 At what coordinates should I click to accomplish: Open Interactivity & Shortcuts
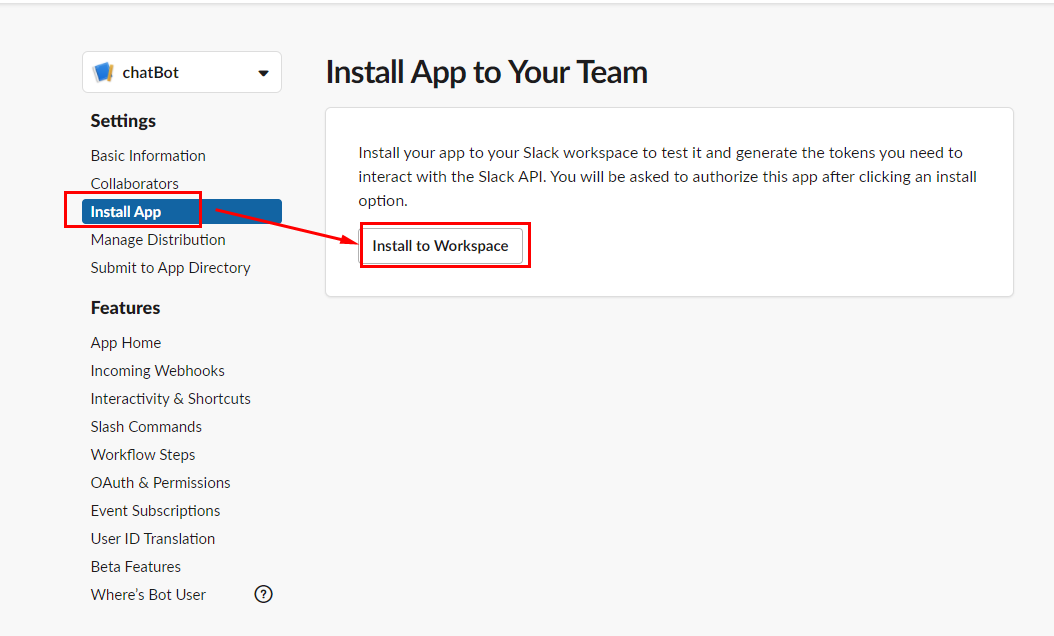click(170, 399)
